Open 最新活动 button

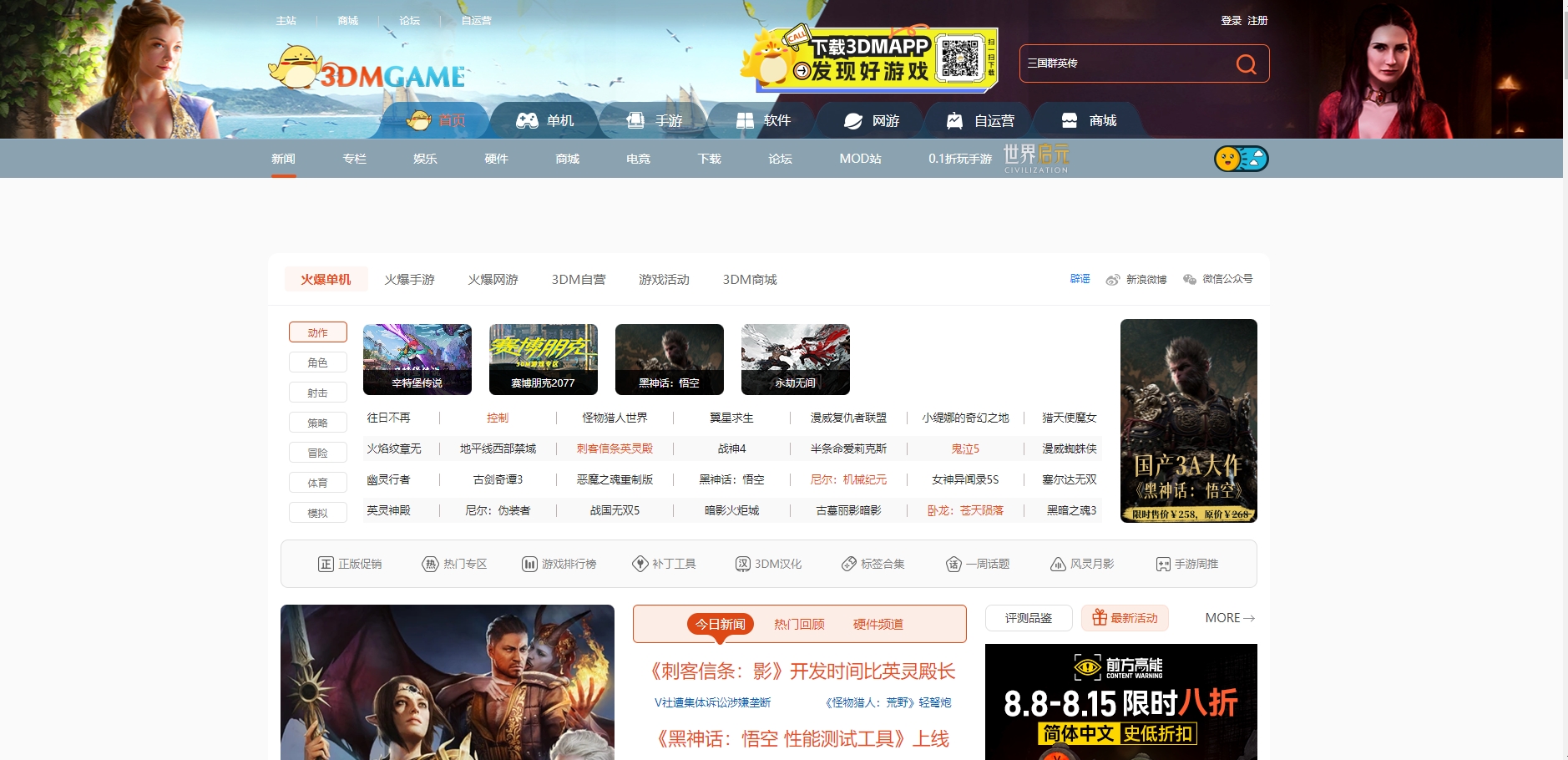[1125, 618]
